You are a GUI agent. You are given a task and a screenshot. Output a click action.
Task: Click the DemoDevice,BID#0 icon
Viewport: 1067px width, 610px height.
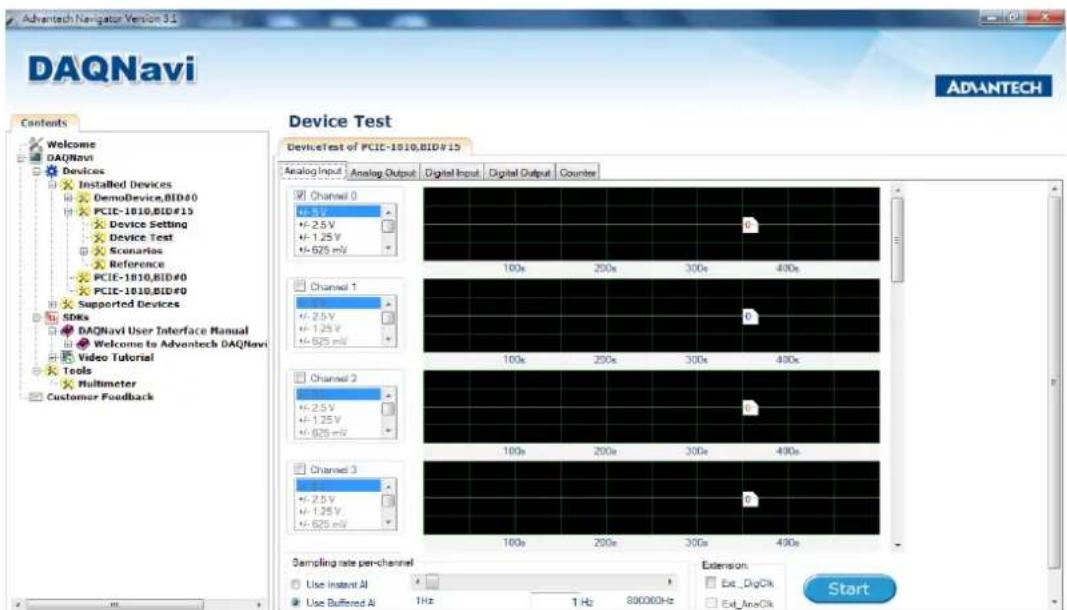point(83,197)
